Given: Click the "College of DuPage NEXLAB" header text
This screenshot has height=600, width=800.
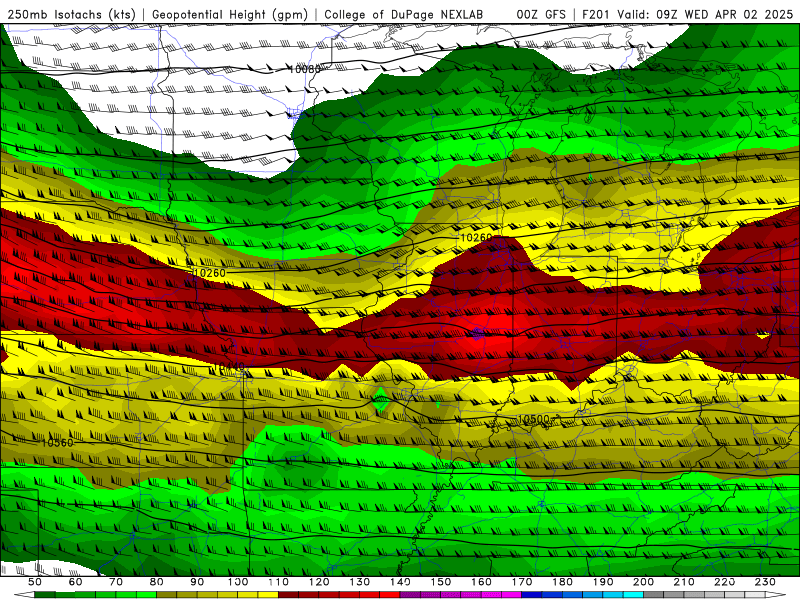Looking at the screenshot, I should click(x=404, y=15).
